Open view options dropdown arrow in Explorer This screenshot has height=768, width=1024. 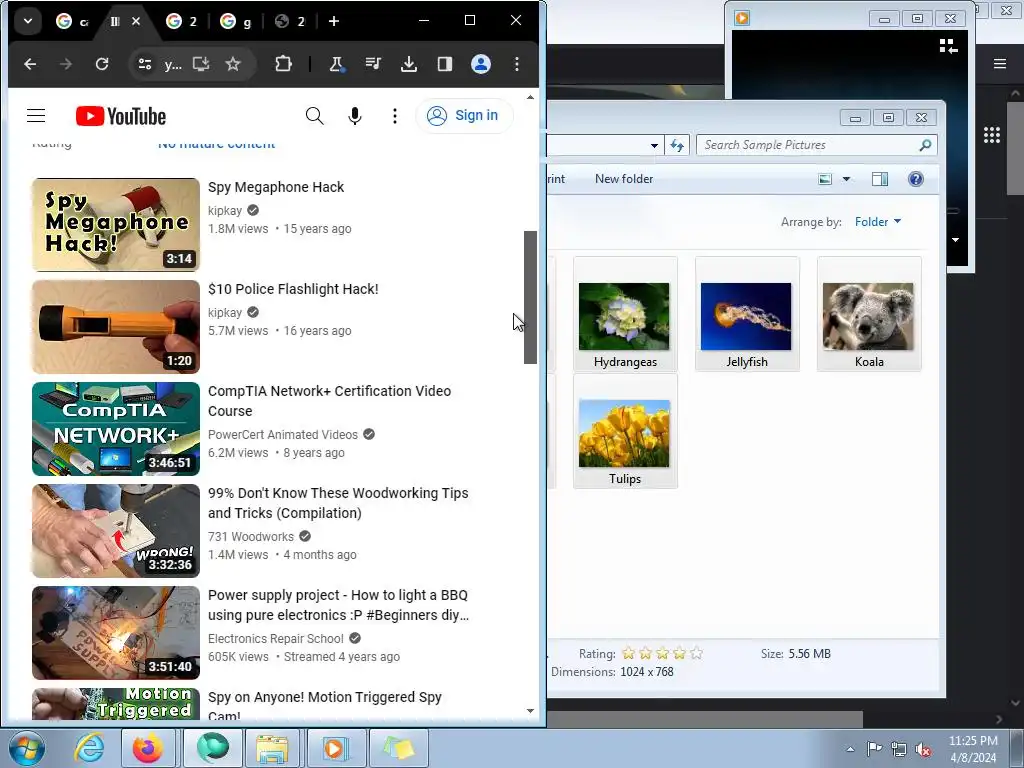(846, 179)
